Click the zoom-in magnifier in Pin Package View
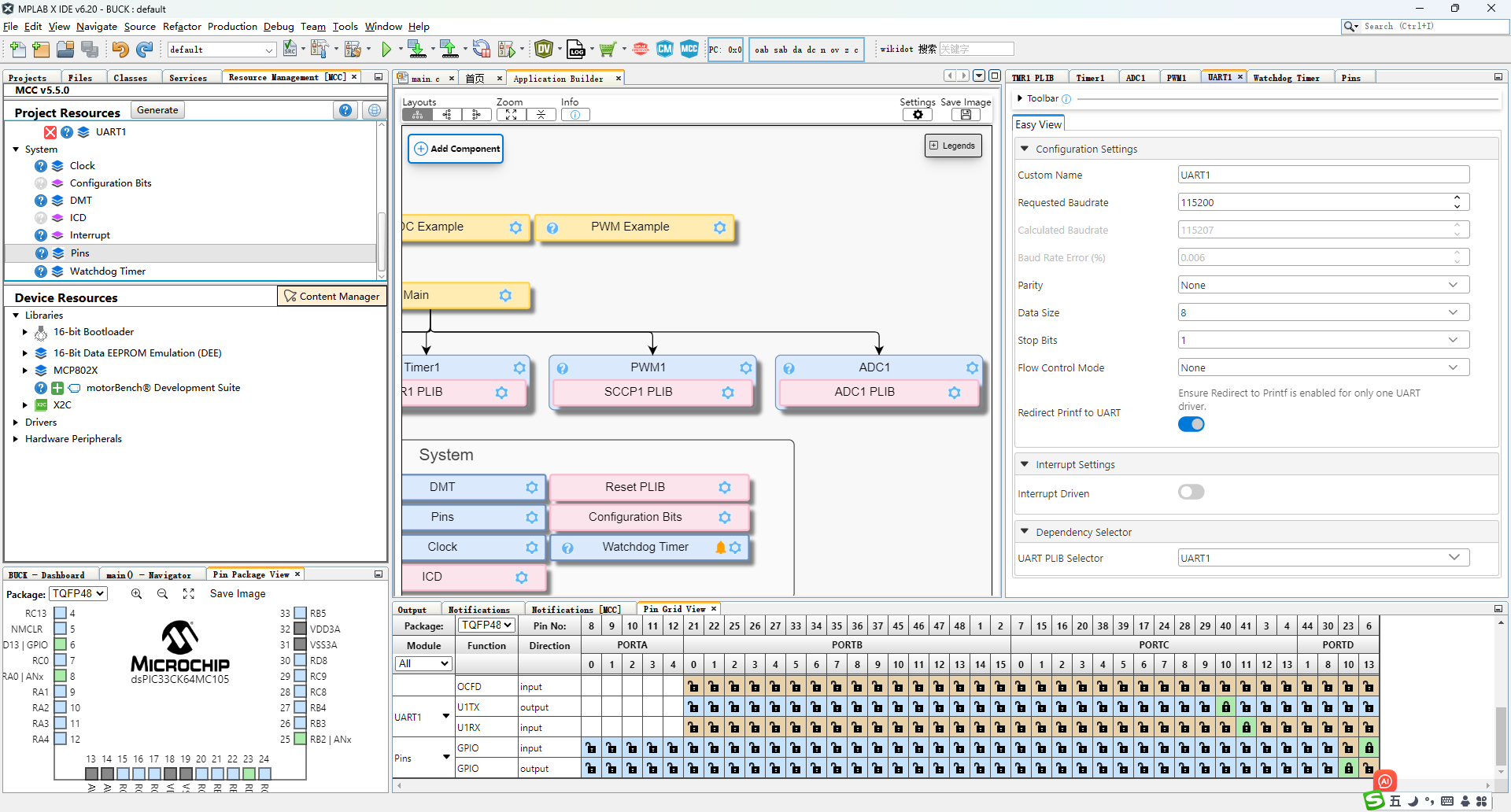This screenshot has height=812, width=1511. coord(136,593)
